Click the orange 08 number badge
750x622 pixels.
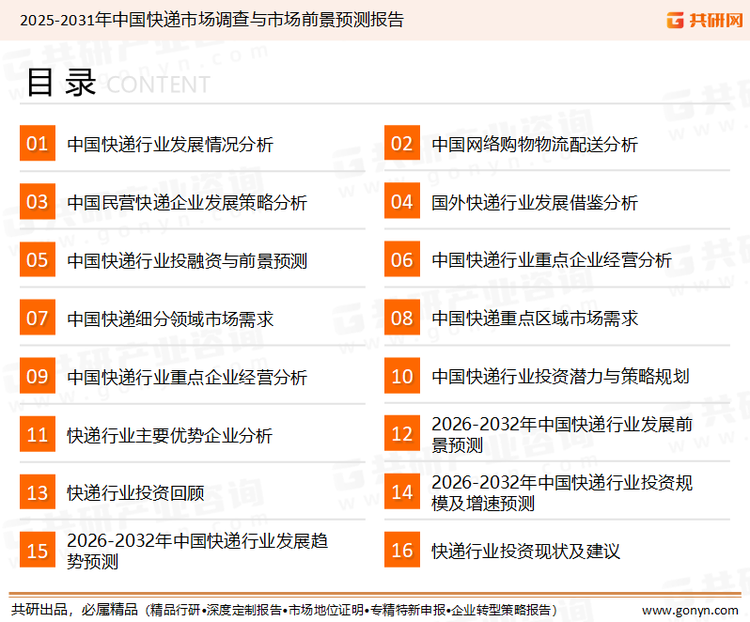(402, 318)
